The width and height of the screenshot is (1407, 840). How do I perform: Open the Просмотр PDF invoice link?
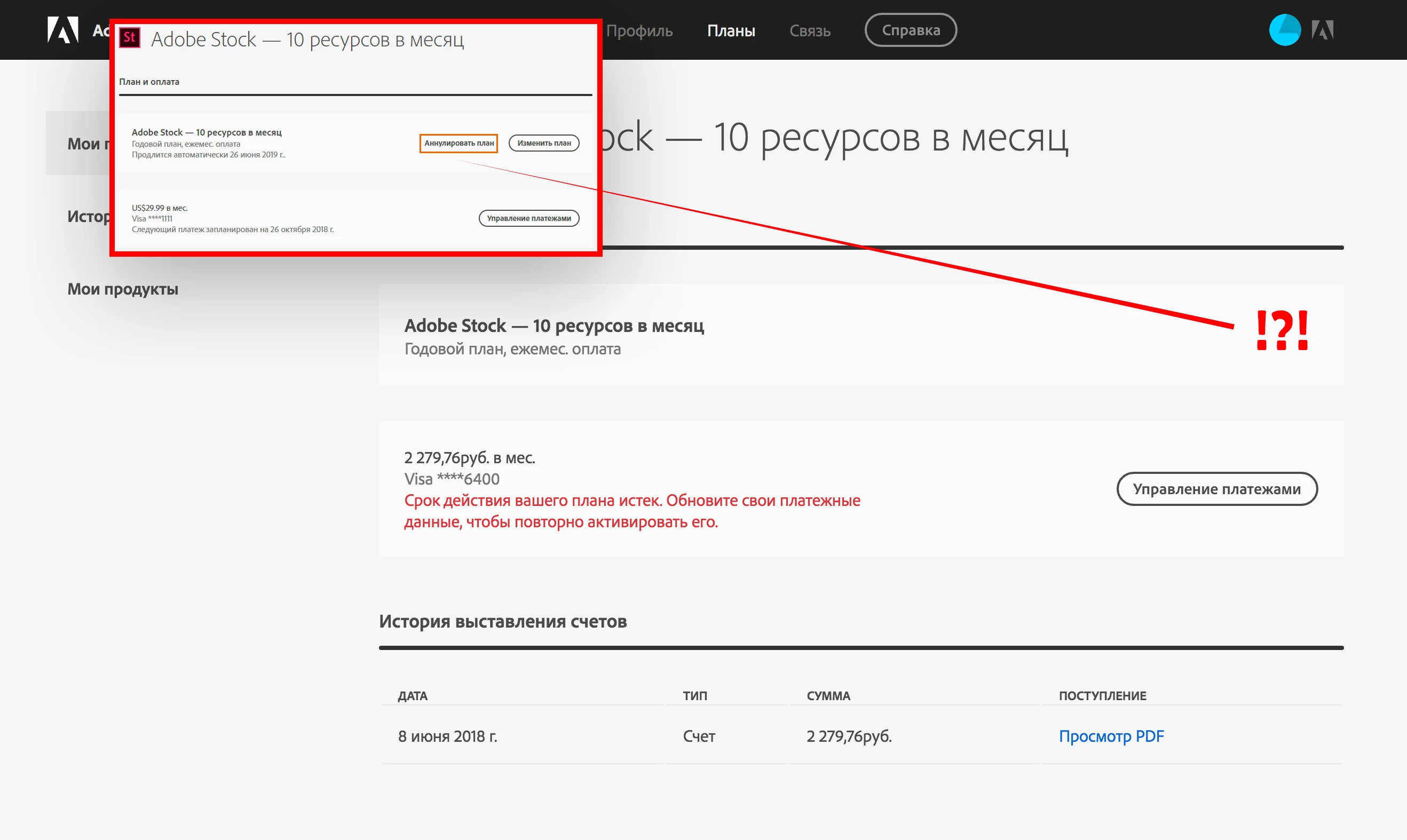1110,736
